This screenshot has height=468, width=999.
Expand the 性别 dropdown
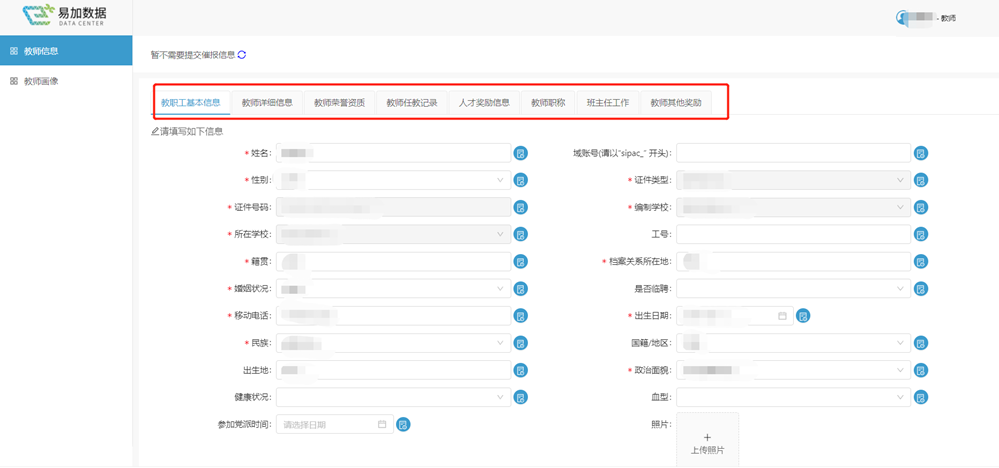(x=393, y=180)
